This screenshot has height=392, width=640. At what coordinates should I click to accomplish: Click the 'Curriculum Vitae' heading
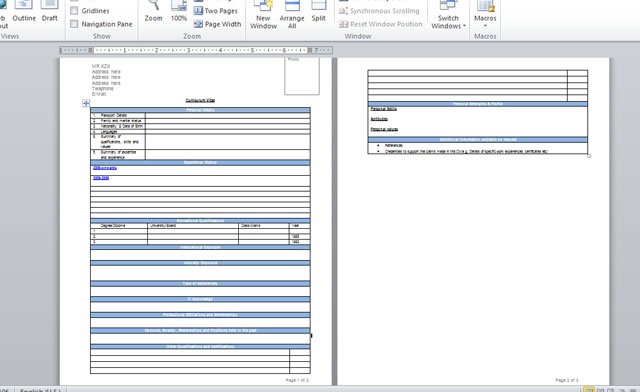[x=200, y=100]
